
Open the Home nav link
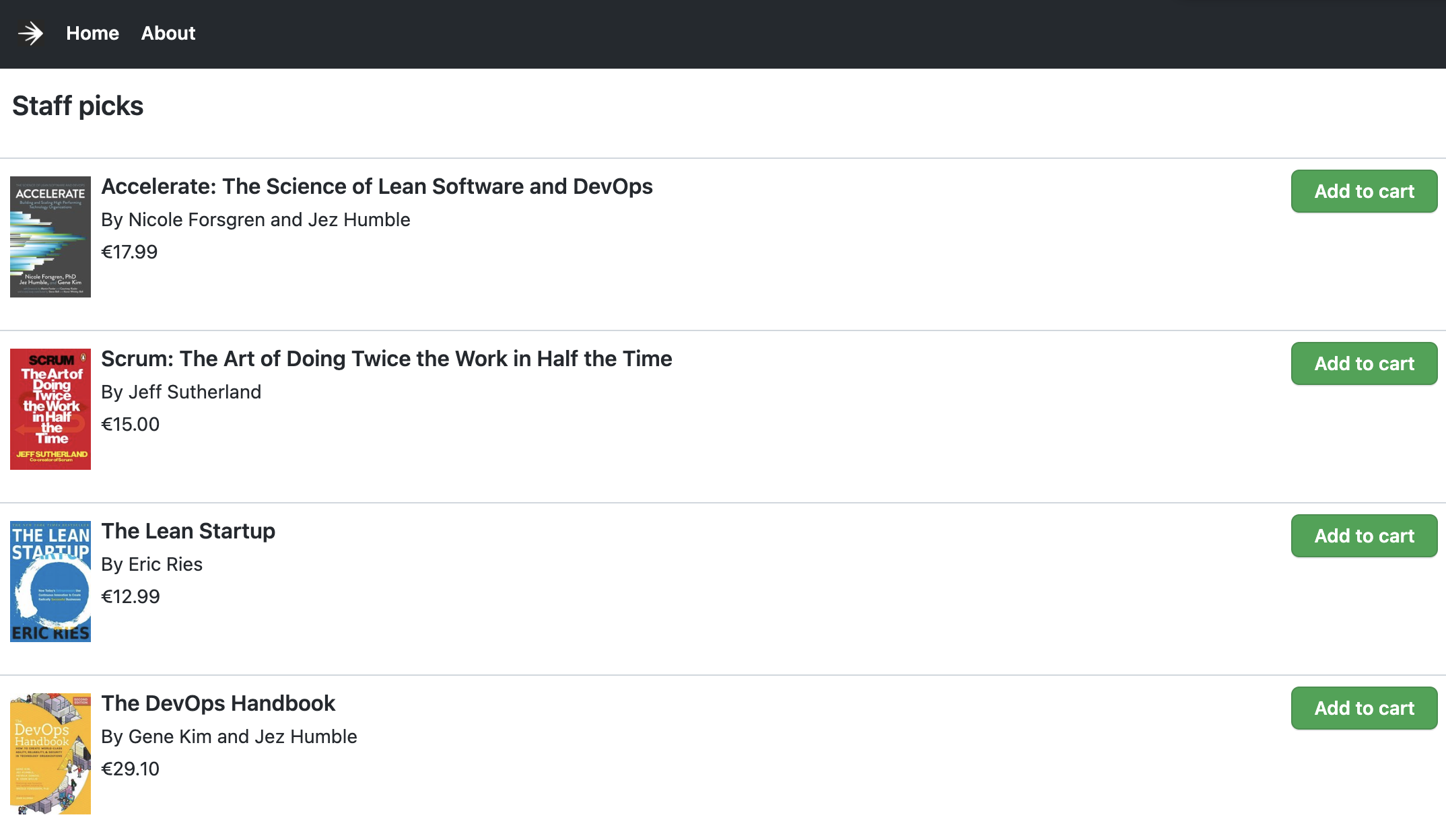pyautogui.click(x=92, y=33)
